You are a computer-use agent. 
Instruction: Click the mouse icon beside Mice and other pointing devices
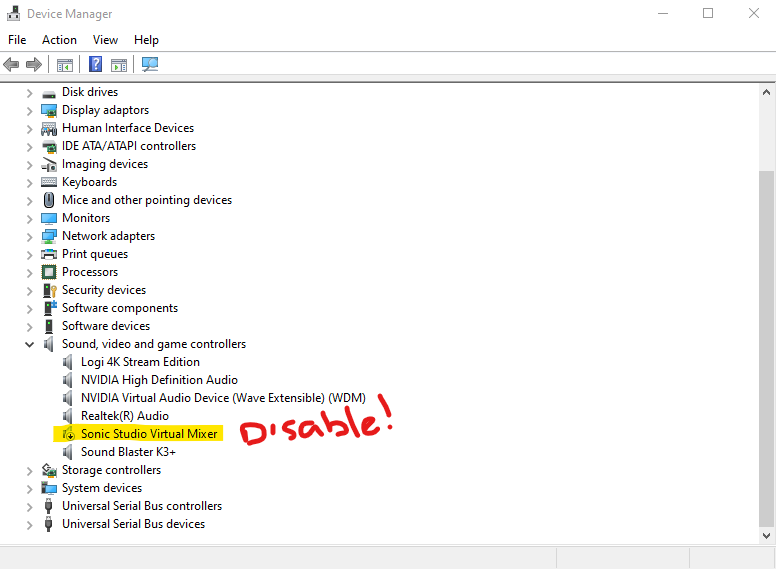point(49,200)
